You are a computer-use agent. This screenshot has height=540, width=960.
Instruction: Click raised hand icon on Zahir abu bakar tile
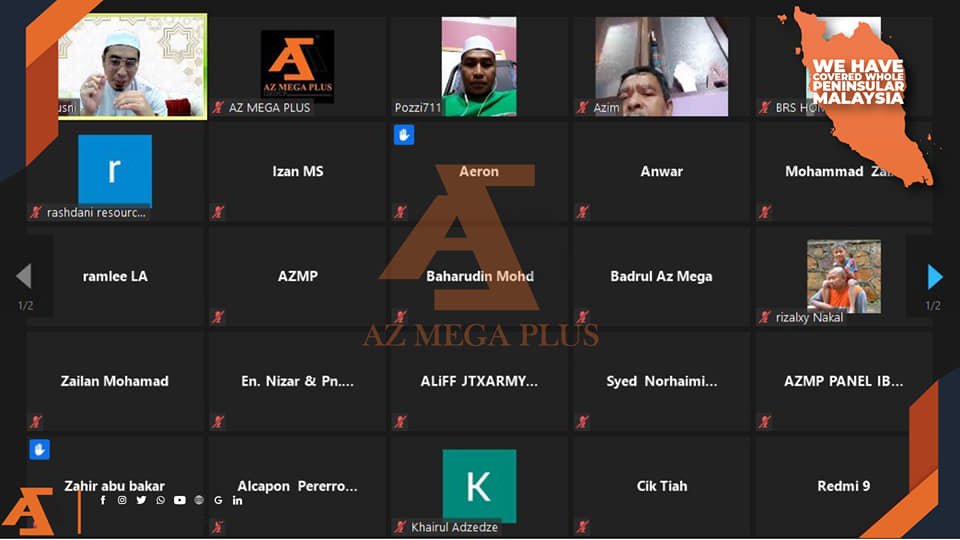click(39, 449)
